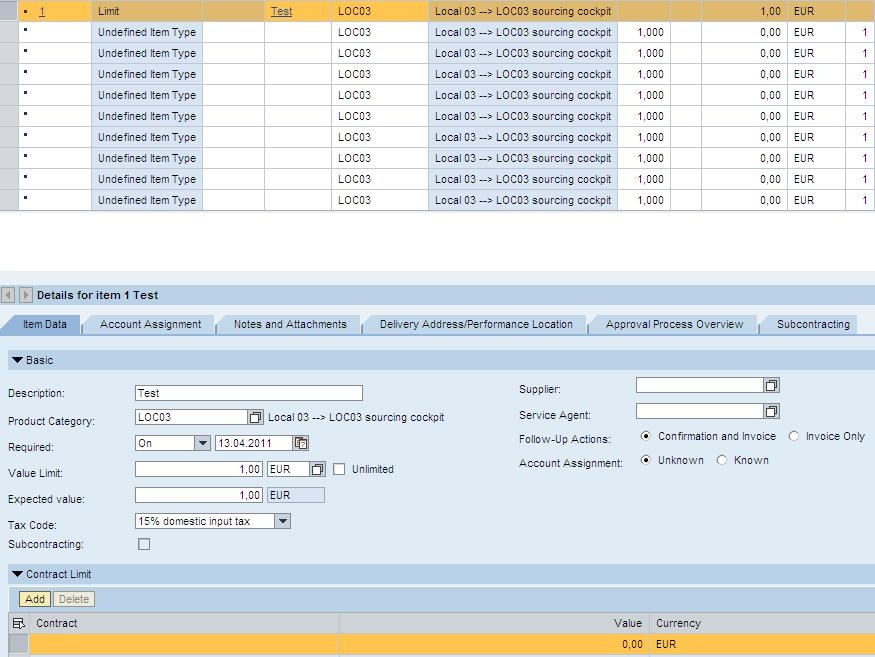Click the Details for item 1 Test title
The height and width of the screenshot is (657, 875).
(98, 295)
